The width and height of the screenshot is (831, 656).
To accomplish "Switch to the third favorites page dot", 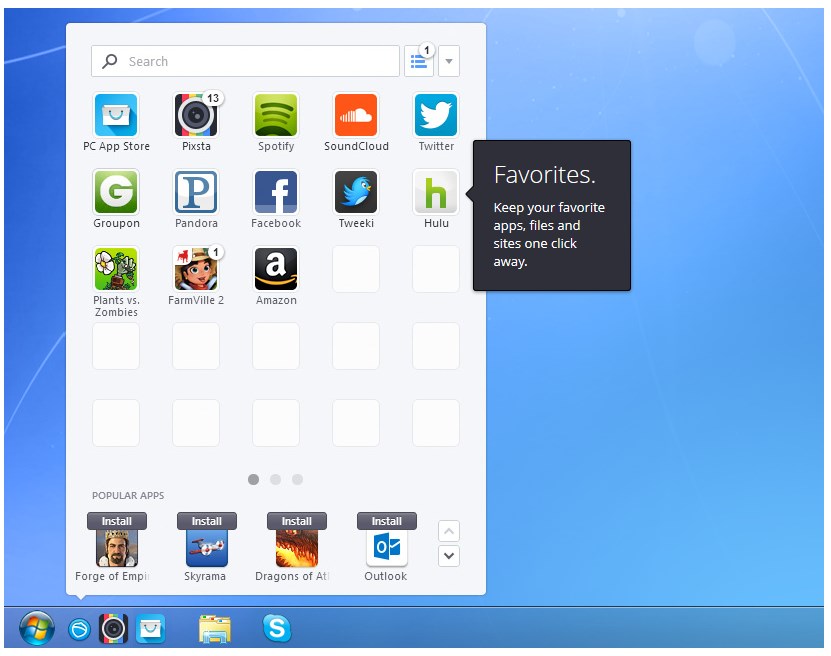I will (297, 480).
